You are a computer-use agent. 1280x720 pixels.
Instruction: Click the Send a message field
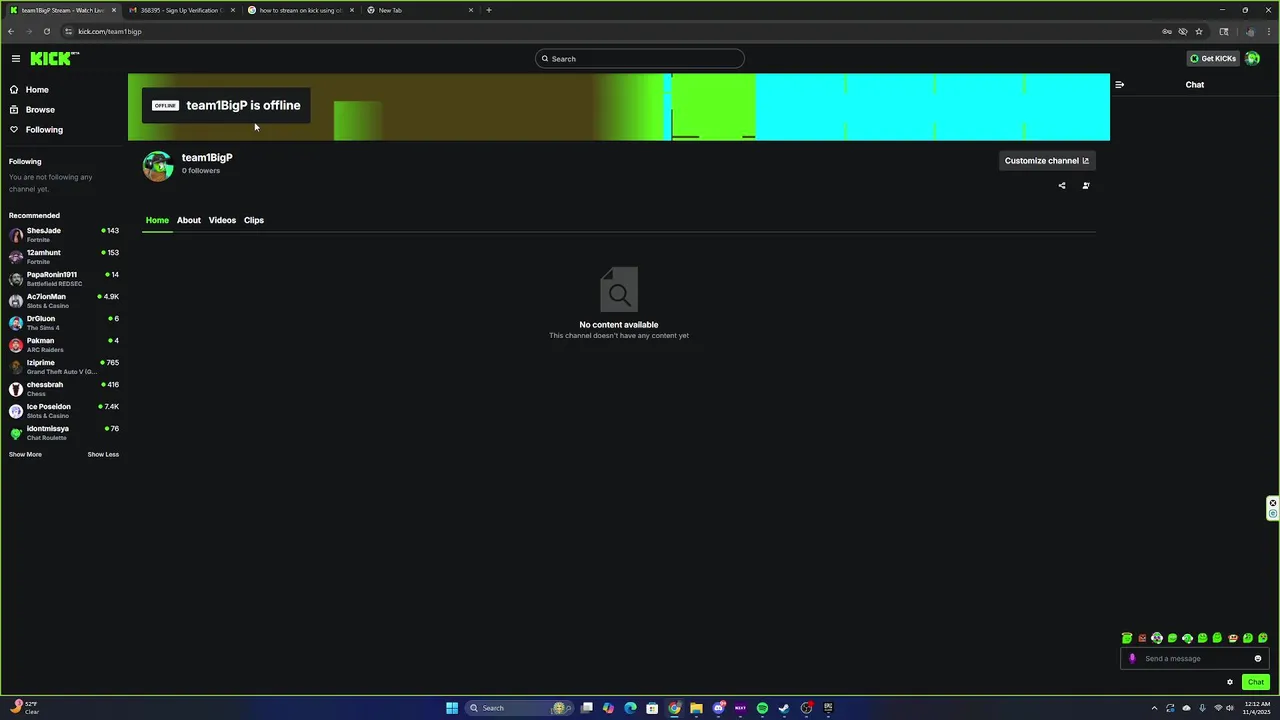tap(1195, 658)
